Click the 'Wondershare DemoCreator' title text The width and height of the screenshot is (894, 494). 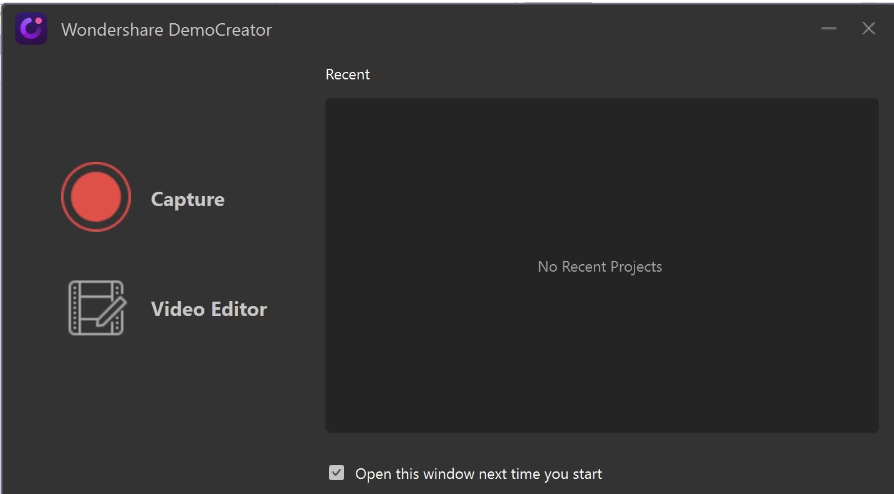pos(166,30)
